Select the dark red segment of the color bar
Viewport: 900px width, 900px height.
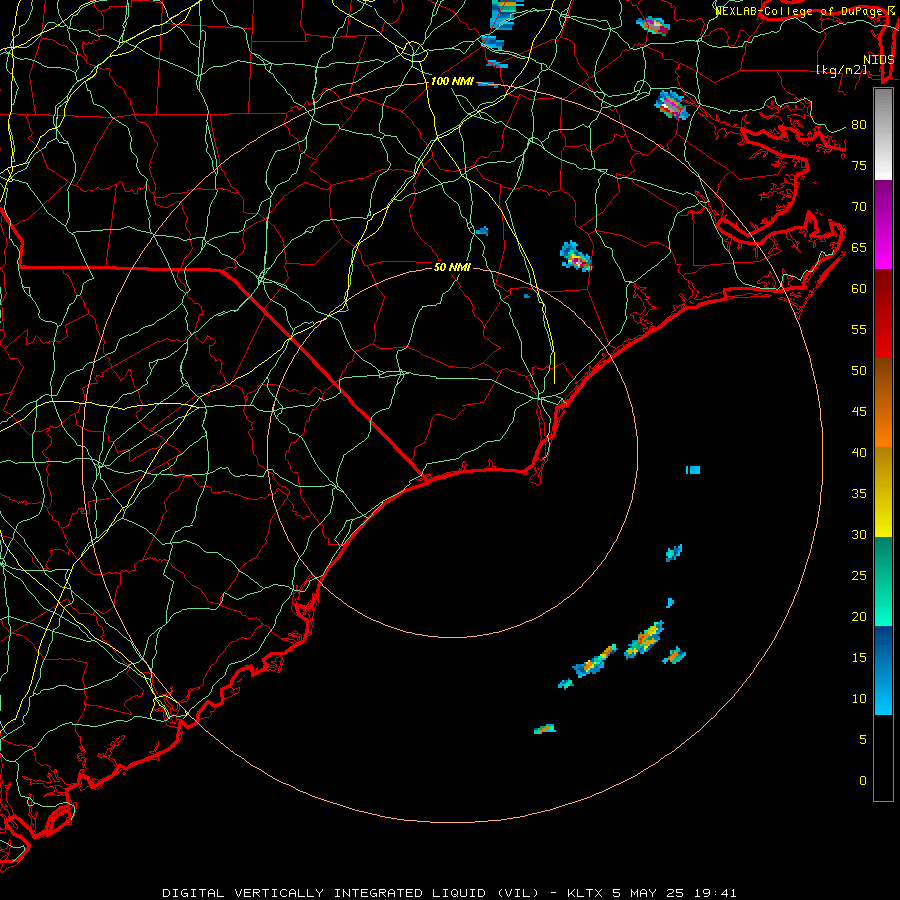[x=883, y=314]
